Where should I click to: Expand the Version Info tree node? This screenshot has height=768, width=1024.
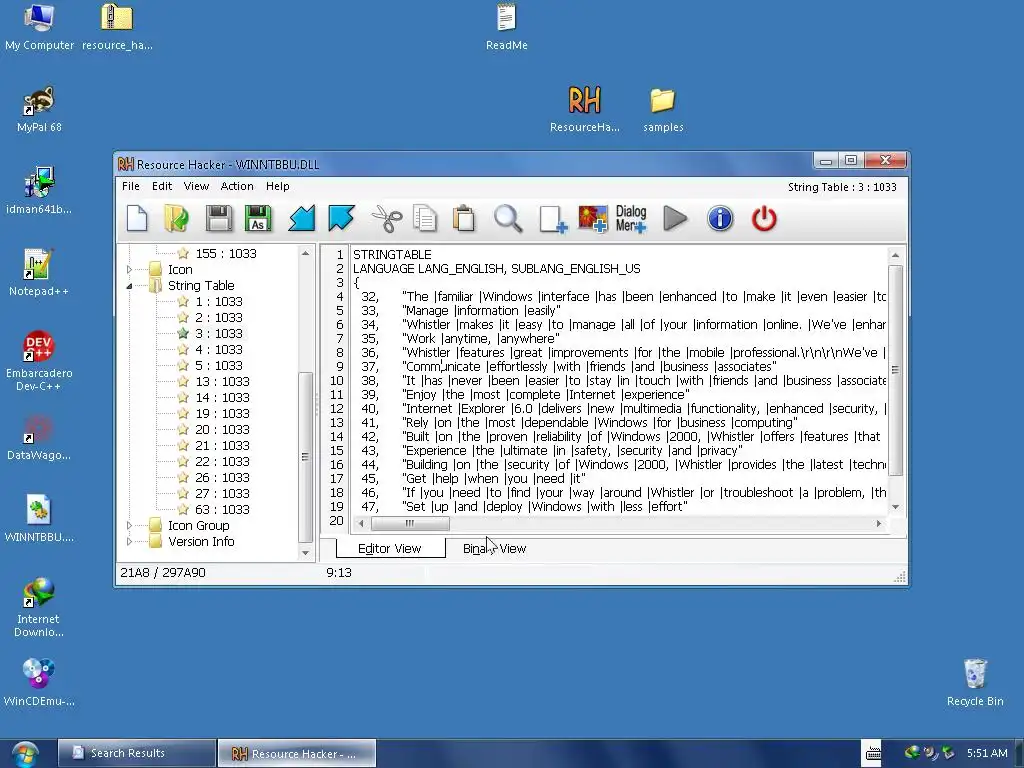tap(129, 541)
